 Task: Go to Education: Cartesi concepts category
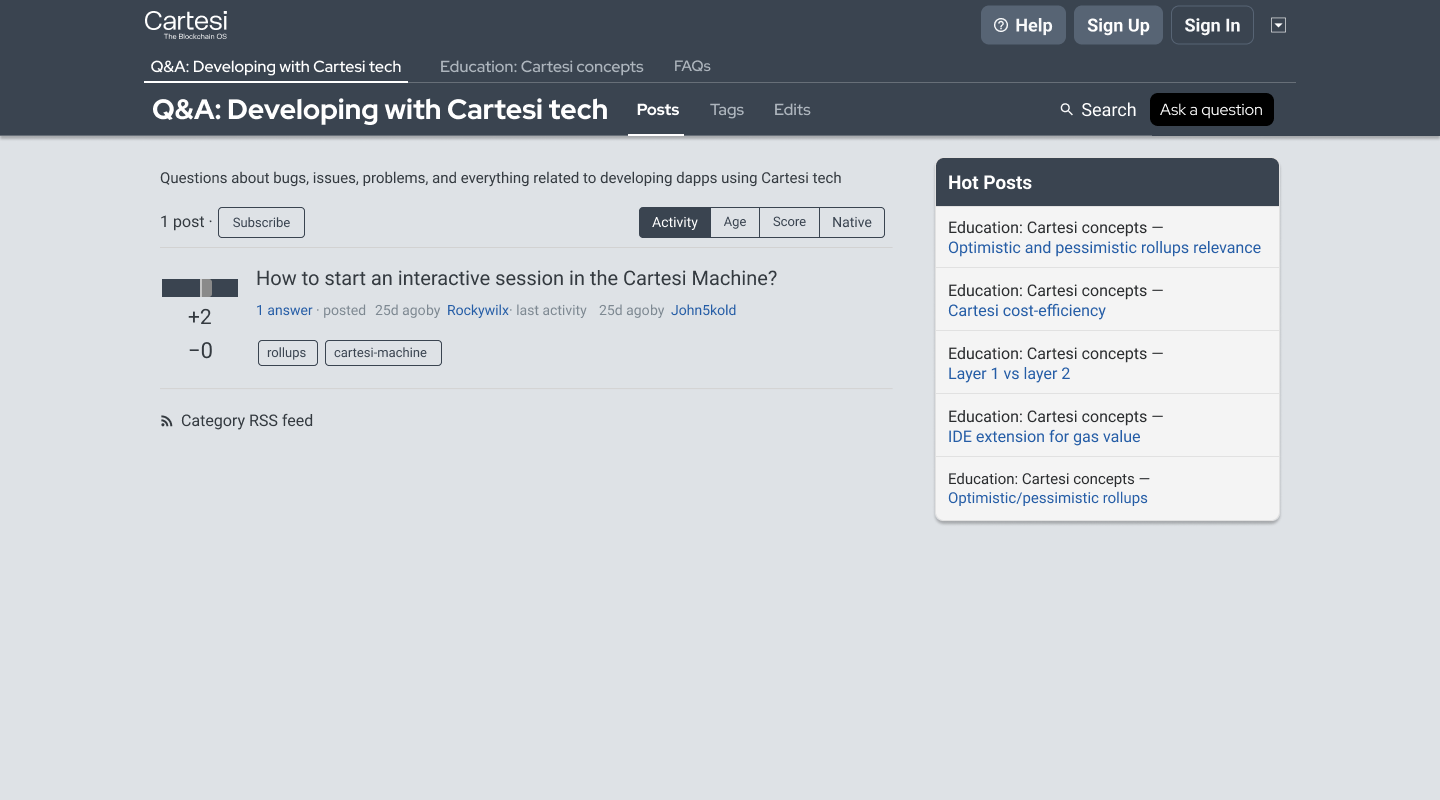point(541,67)
